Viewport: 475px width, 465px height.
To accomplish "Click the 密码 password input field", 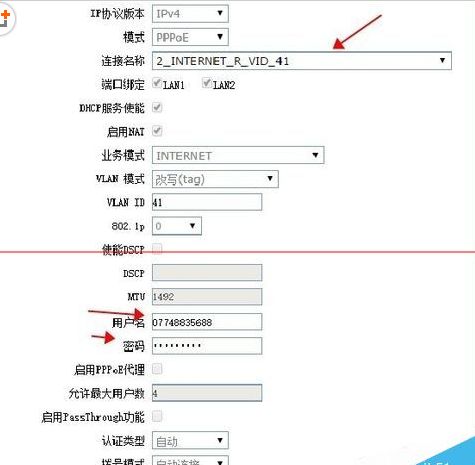I will point(207,346).
